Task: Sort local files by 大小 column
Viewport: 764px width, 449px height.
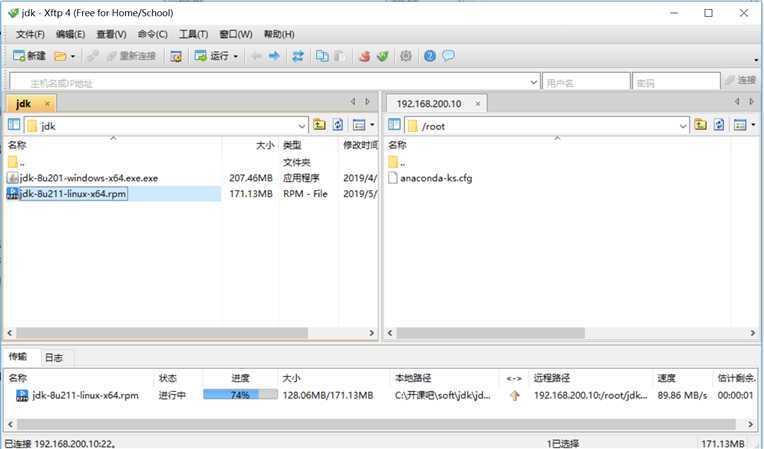Action: click(265, 145)
